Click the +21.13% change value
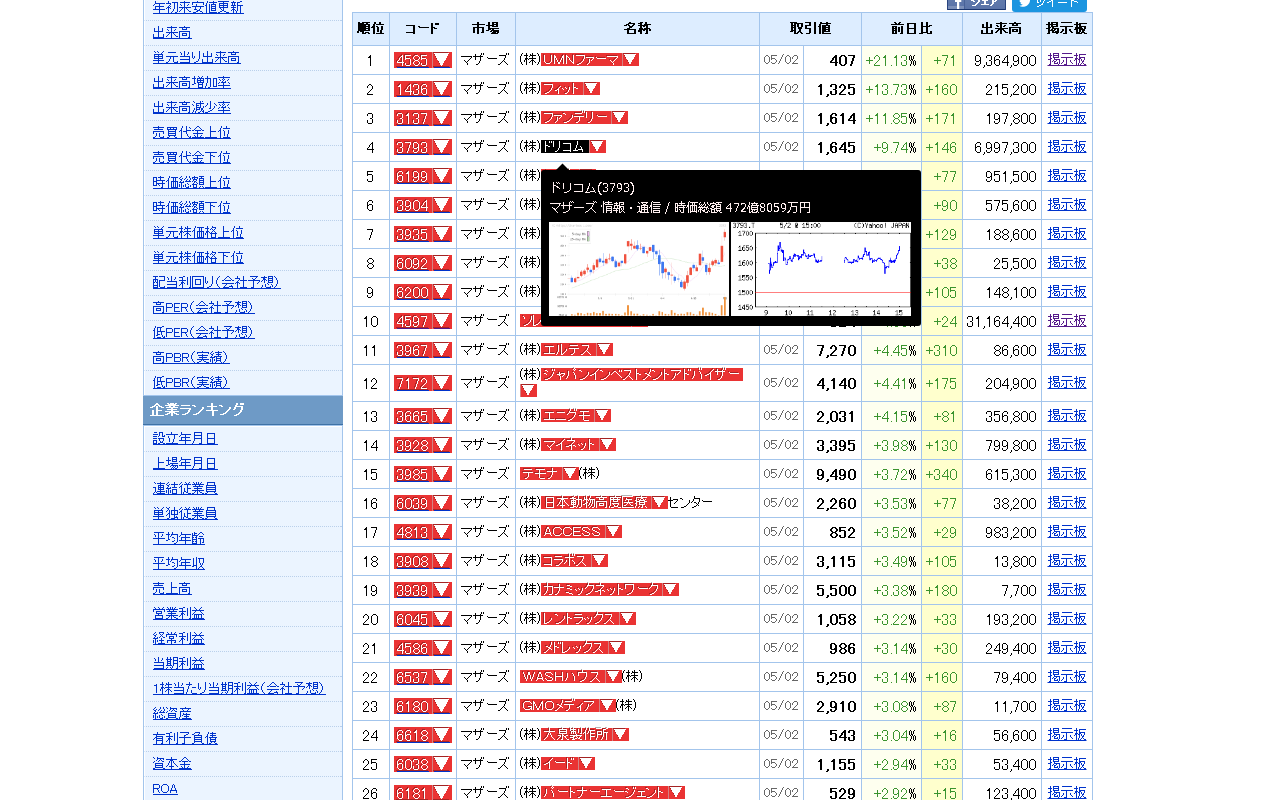Viewport: 1280px width, 800px height. point(891,60)
